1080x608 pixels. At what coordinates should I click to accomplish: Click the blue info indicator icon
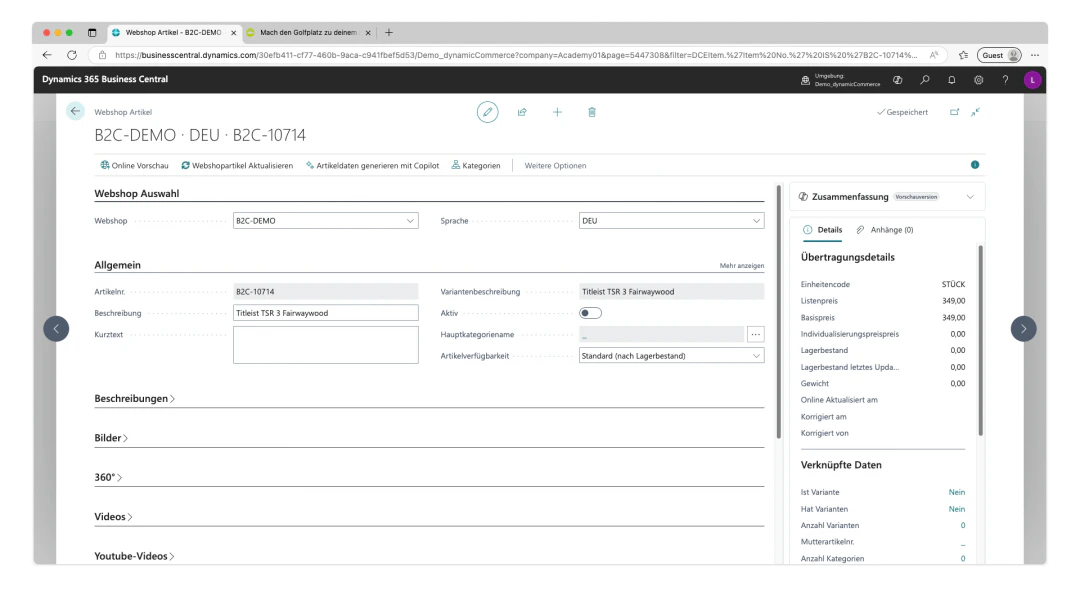click(975, 165)
